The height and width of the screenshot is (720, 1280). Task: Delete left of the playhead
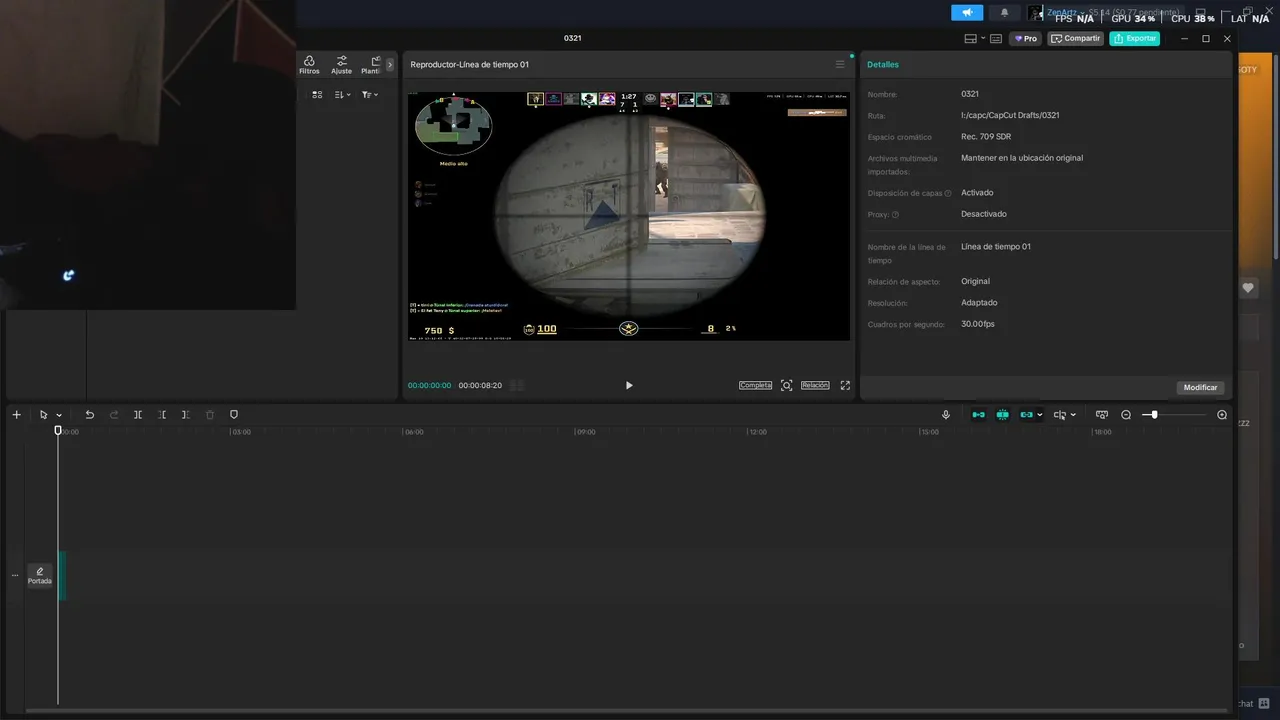[x=162, y=414]
